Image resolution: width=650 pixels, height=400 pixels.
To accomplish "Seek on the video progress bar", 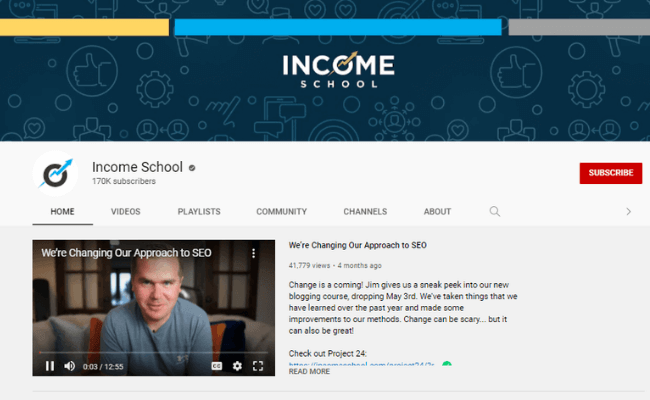I will (x=154, y=352).
